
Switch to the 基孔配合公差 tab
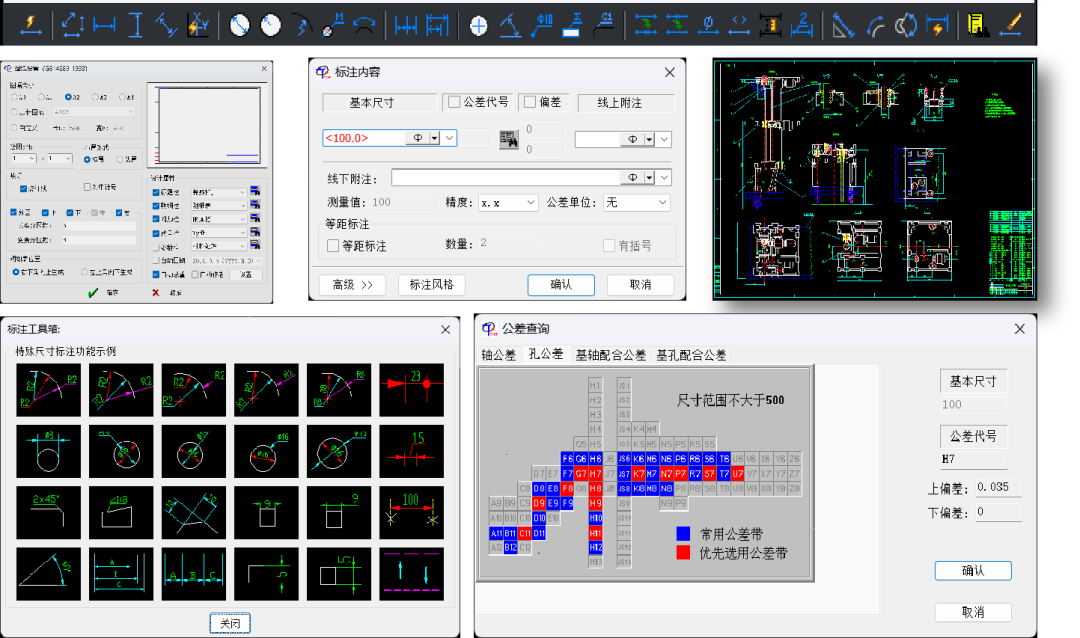tap(691, 355)
